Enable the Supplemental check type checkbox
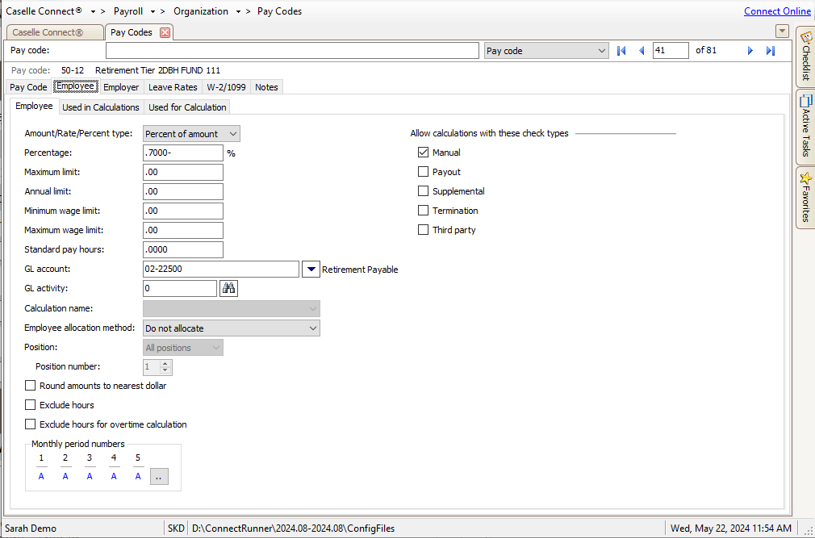 (423, 191)
